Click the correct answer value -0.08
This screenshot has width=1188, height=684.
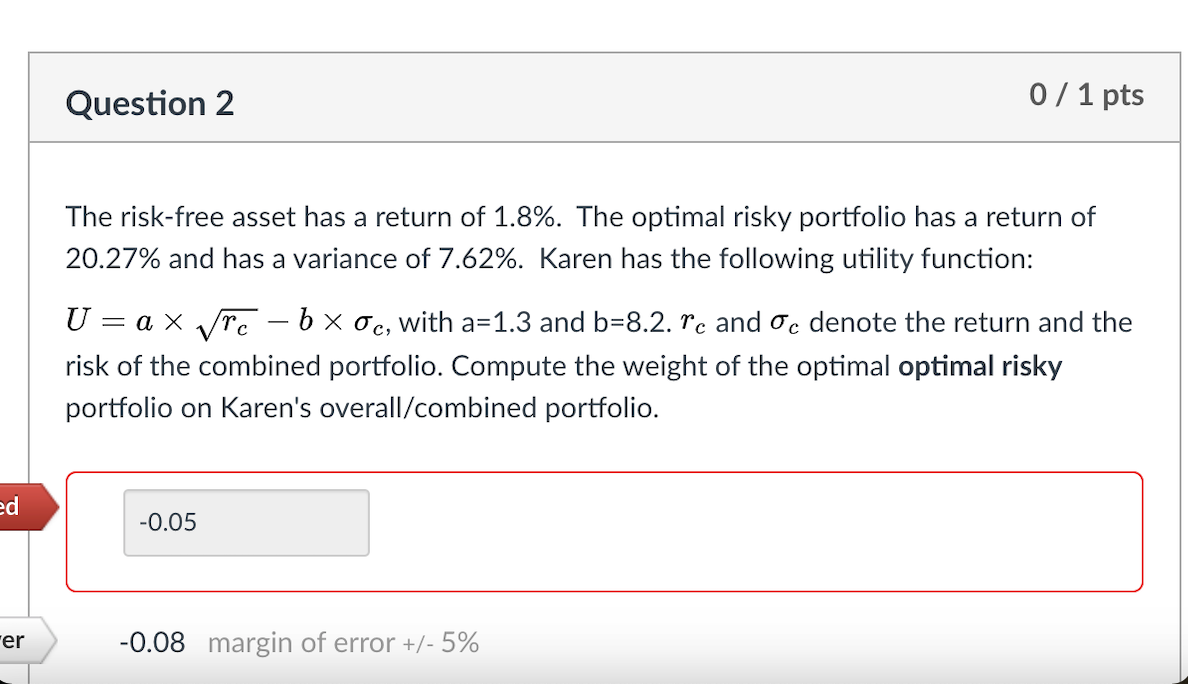tap(150, 642)
